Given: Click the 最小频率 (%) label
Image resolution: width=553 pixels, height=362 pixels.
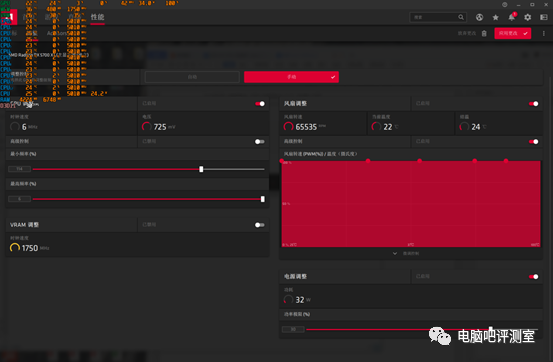Looking at the screenshot, I should click(23, 154).
